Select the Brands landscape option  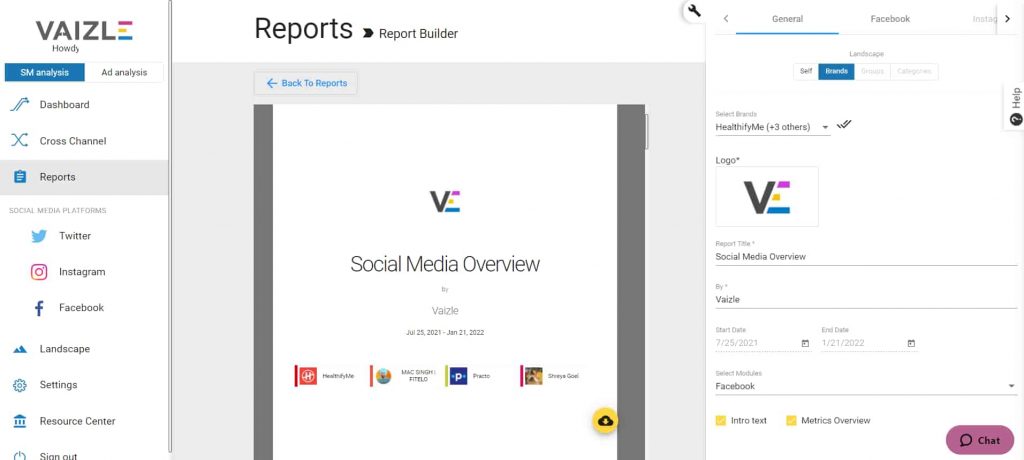pyautogui.click(x=836, y=71)
